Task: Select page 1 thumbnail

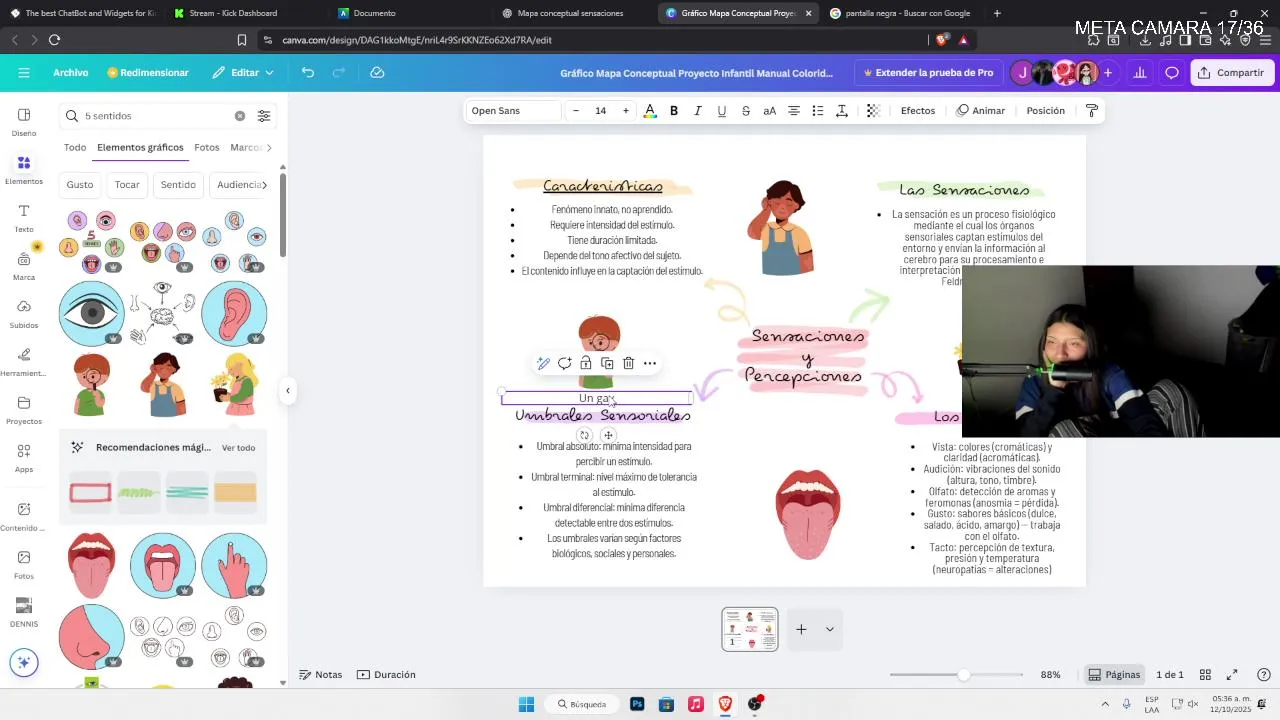Action: click(750, 629)
